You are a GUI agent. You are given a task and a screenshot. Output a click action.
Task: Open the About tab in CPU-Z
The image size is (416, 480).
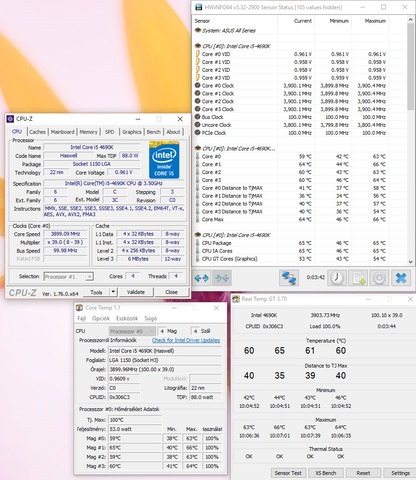[x=173, y=132]
